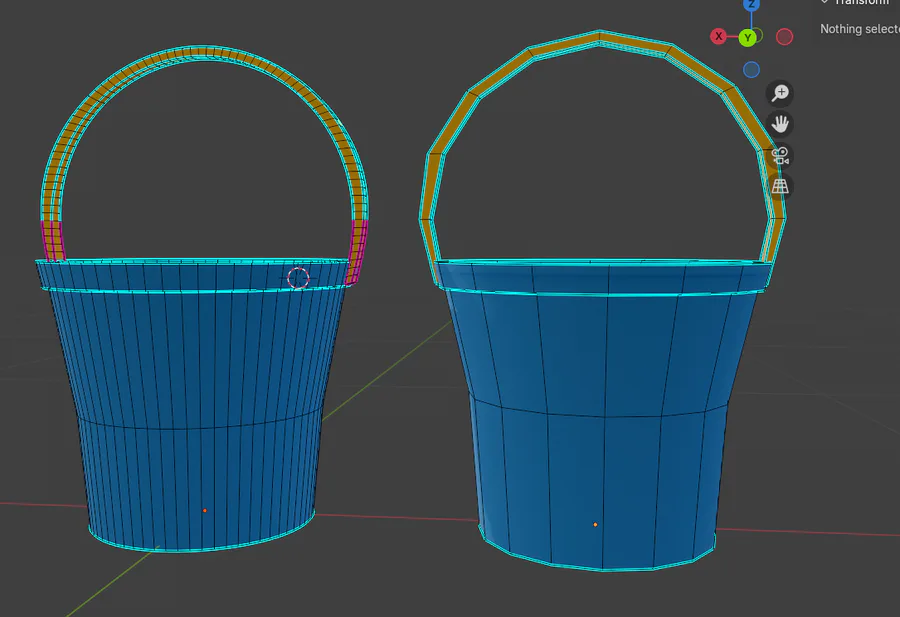Screen dimensions: 900x617
Task: Click the 'Nothing selected' text in sidebar
Action: pos(859,29)
